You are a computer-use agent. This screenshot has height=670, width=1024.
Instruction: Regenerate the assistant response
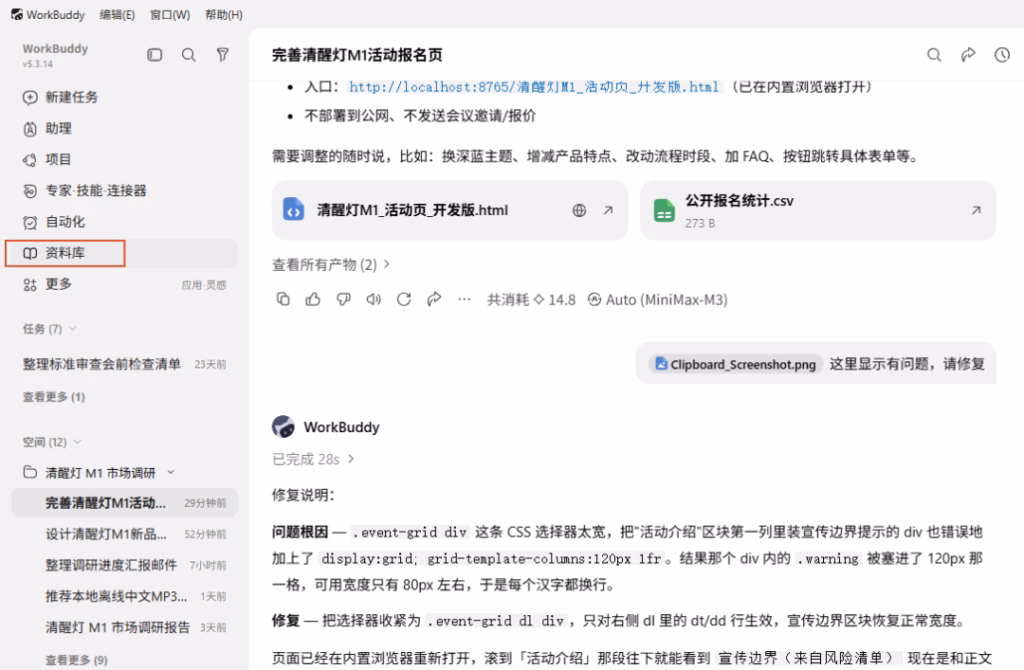click(404, 299)
